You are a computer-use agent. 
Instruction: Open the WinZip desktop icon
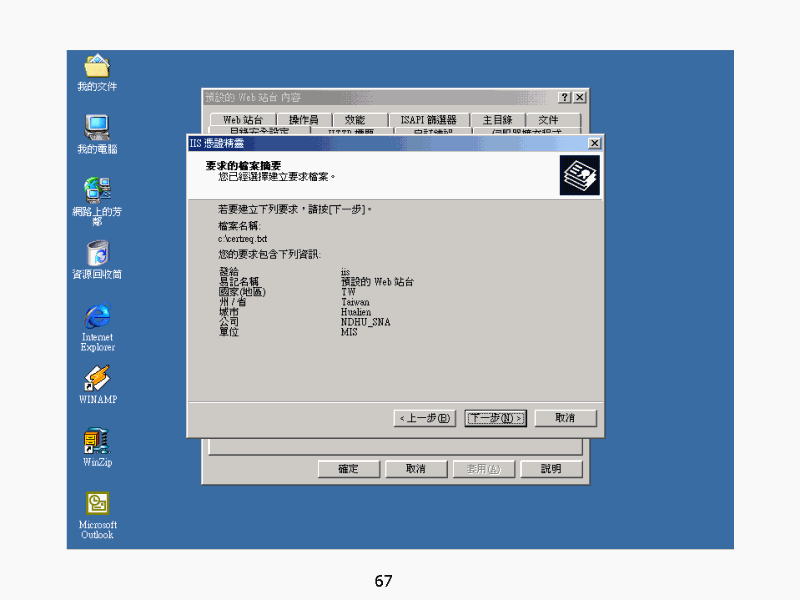97,441
